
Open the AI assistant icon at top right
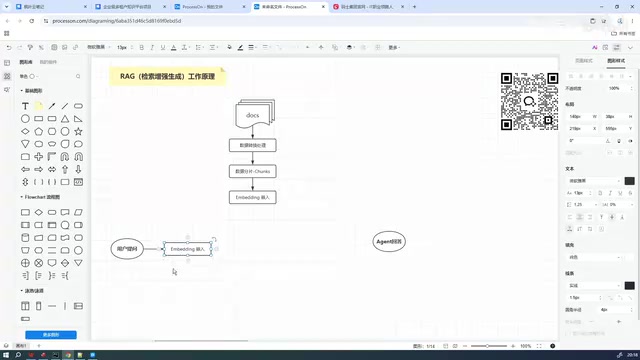tap(595, 47)
